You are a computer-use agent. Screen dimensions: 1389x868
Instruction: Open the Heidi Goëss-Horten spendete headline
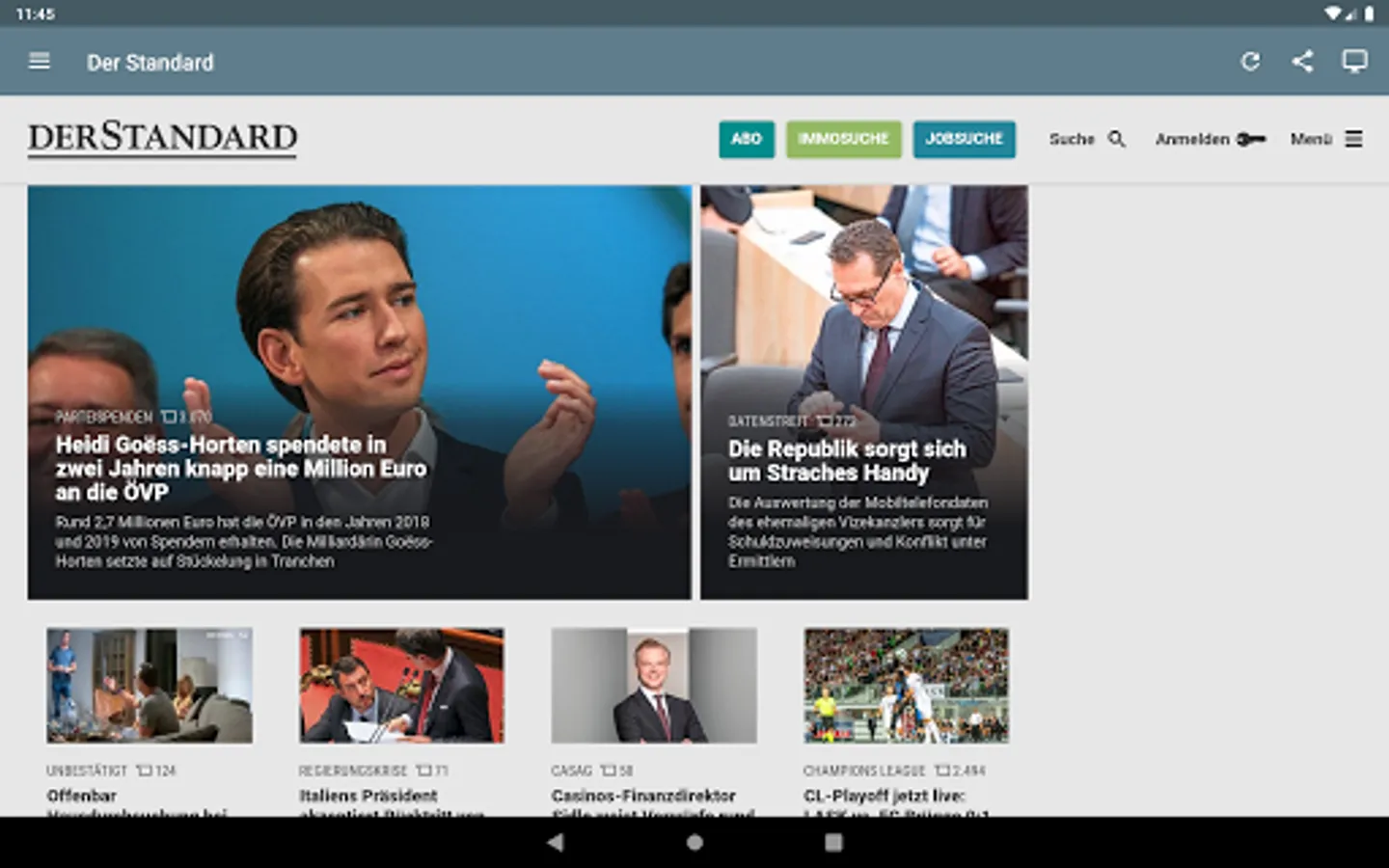240,469
